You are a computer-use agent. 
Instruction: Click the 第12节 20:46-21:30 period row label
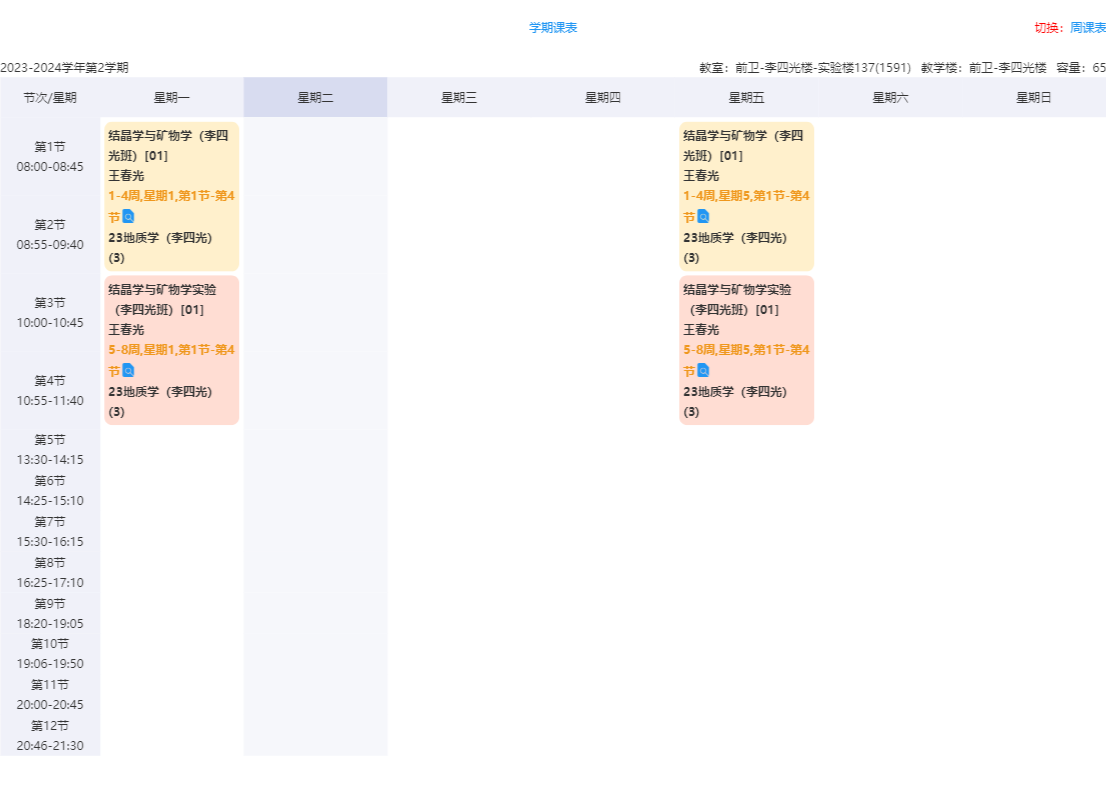click(50, 735)
